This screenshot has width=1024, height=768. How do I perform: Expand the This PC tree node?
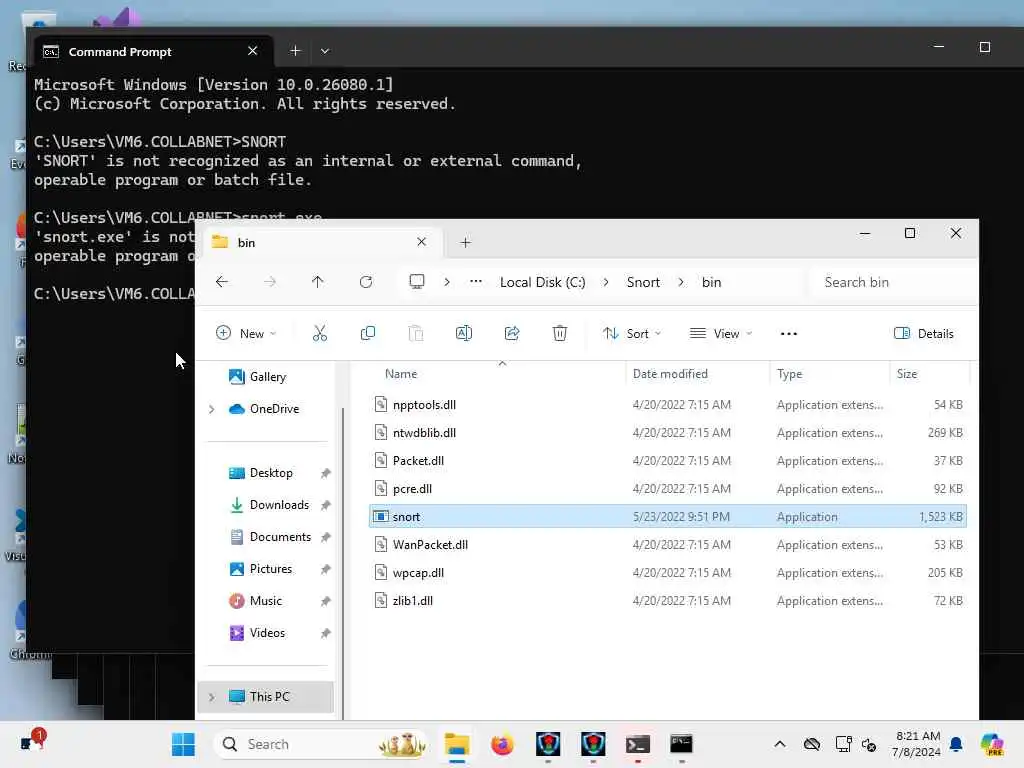pos(212,697)
